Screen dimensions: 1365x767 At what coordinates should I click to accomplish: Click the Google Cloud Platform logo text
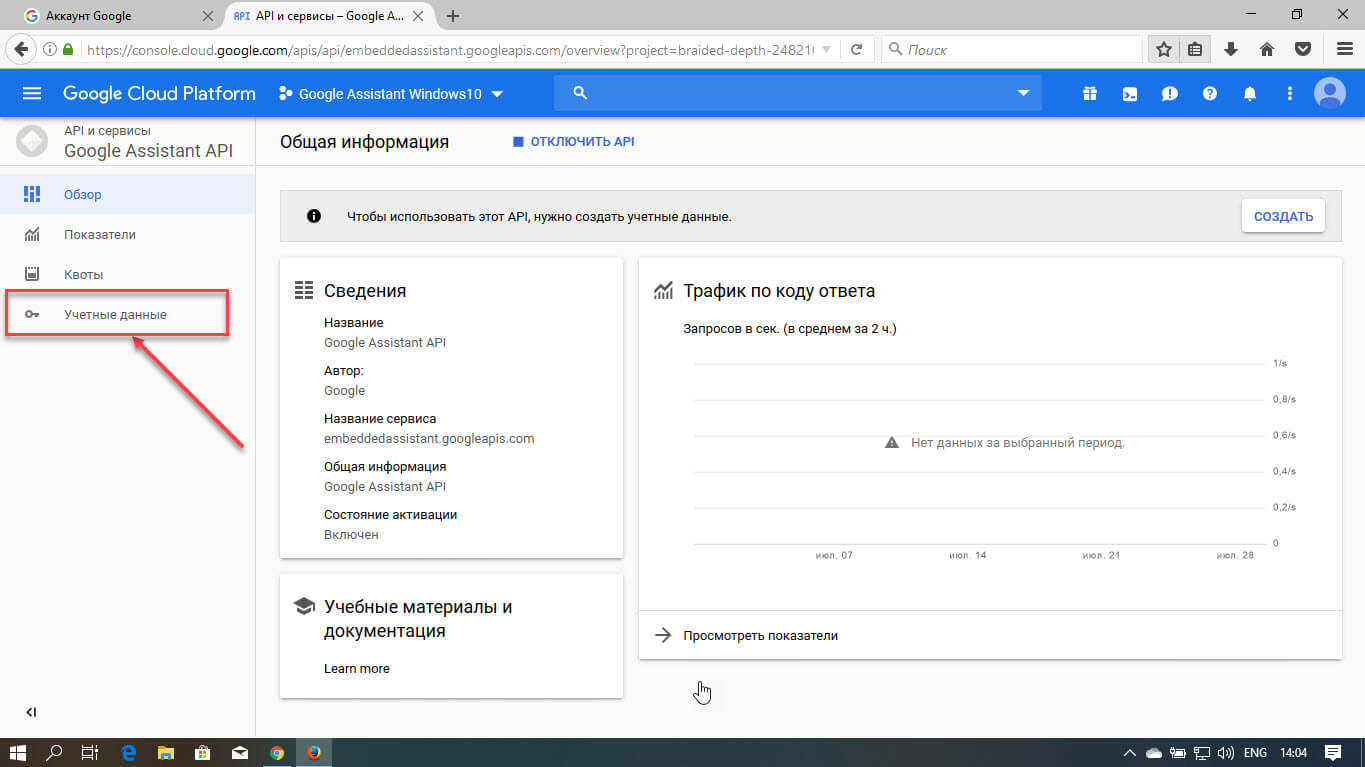click(x=159, y=93)
